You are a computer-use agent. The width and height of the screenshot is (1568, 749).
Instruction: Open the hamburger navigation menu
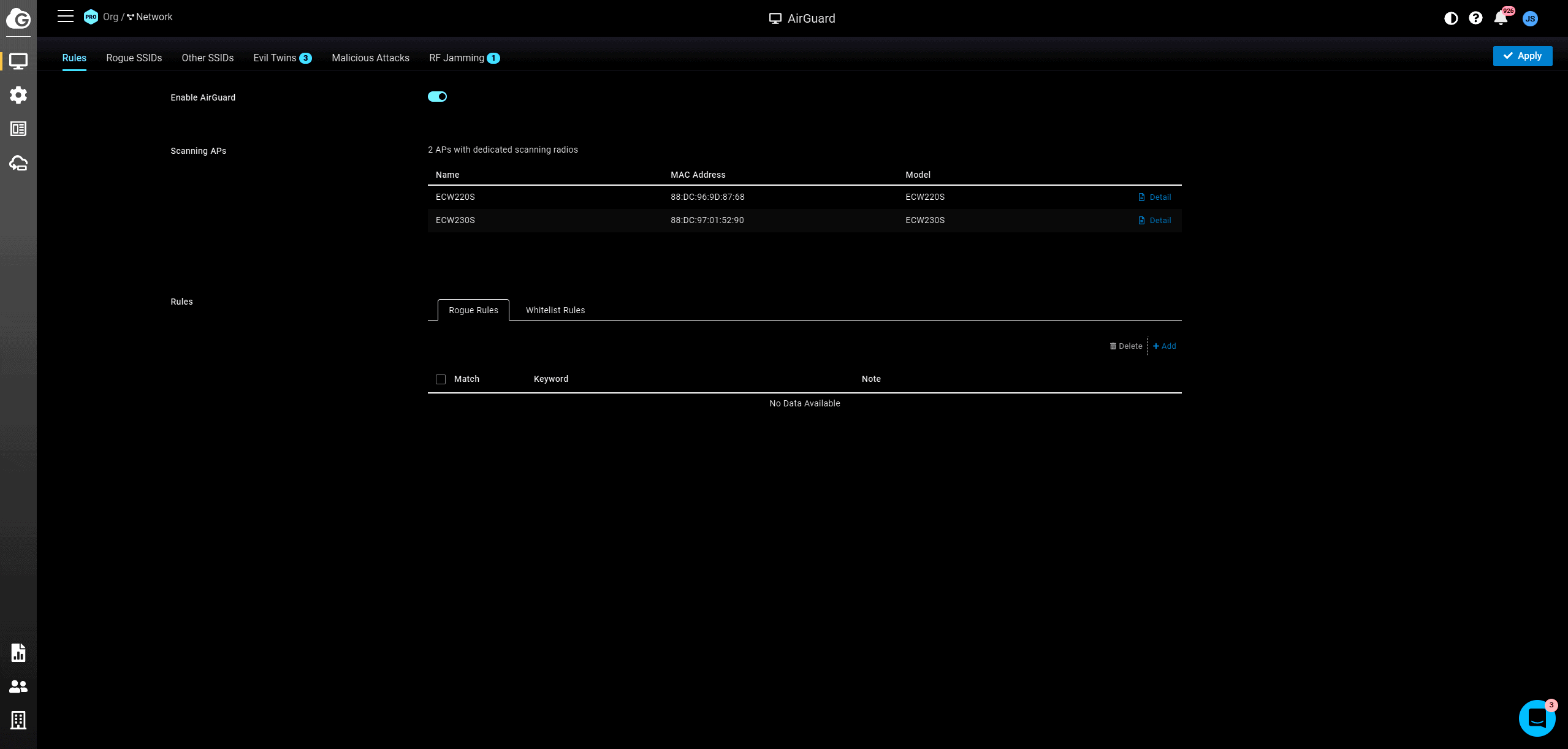(x=66, y=17)
